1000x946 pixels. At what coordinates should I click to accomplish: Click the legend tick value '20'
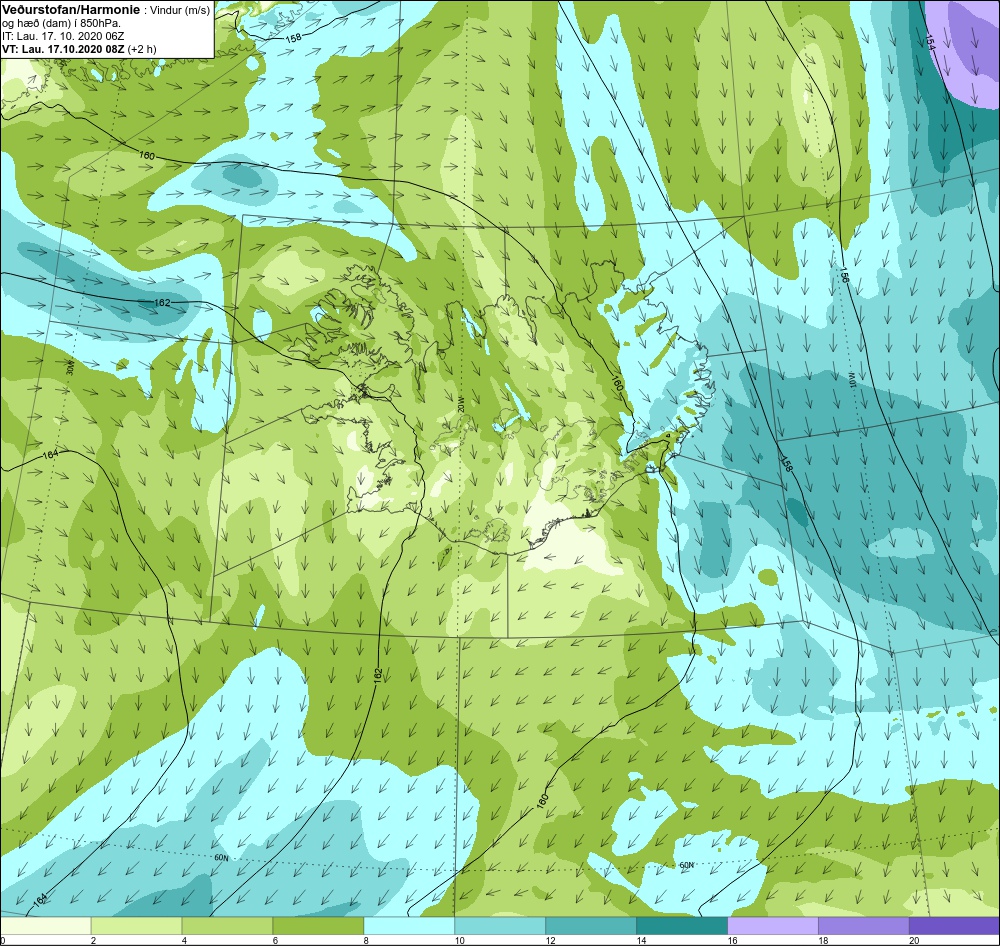pyautogui.click(x=914, y=940)
